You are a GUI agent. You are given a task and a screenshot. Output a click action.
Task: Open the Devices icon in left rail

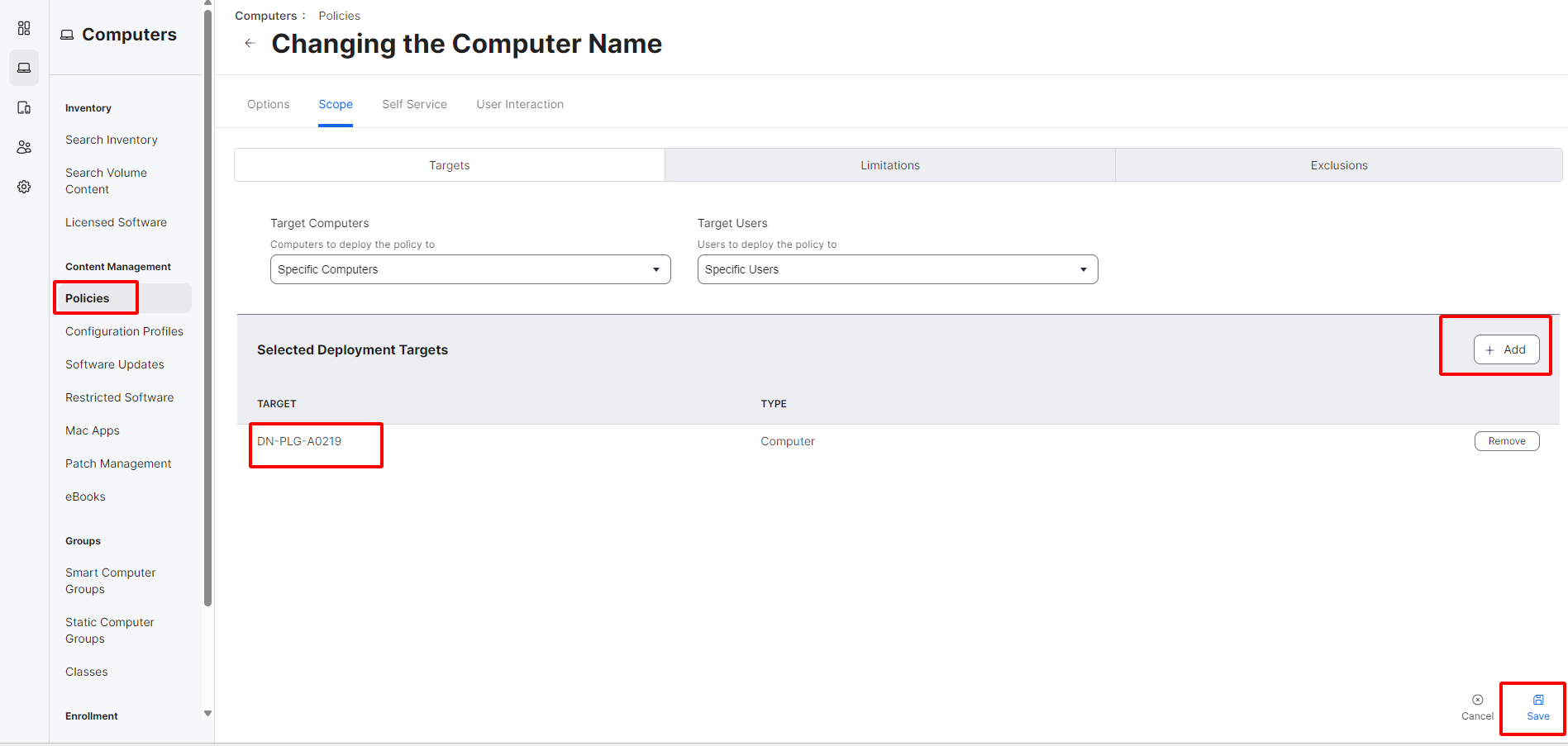point(24,107)
